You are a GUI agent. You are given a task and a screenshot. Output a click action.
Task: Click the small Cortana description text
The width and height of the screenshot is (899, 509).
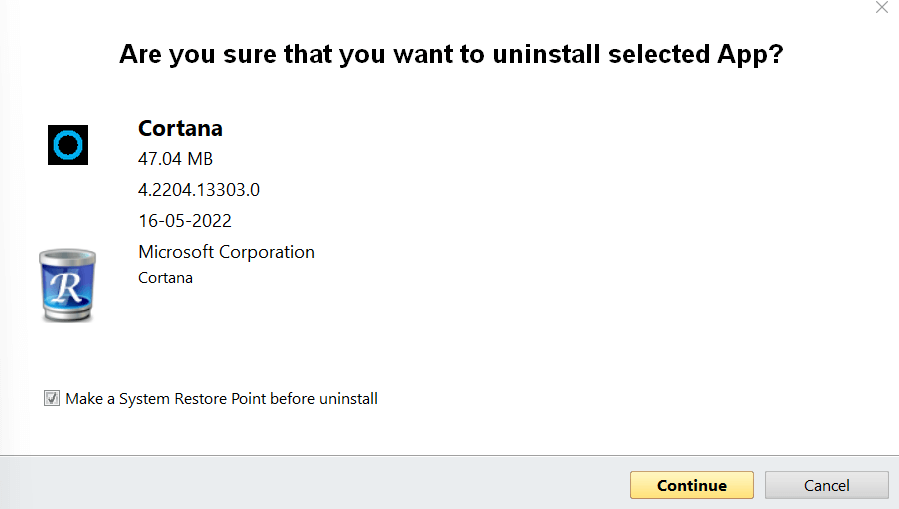tap(165, 278)
